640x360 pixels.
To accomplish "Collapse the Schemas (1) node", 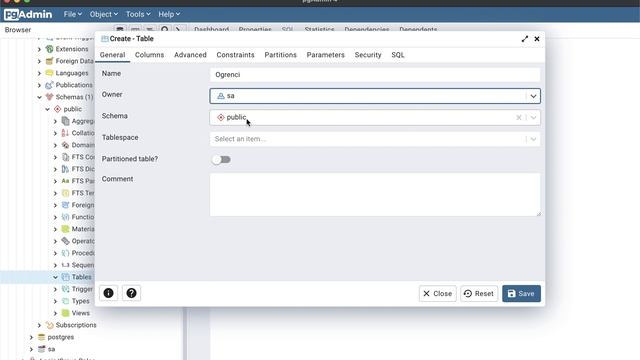I will (x=39, y=97).
